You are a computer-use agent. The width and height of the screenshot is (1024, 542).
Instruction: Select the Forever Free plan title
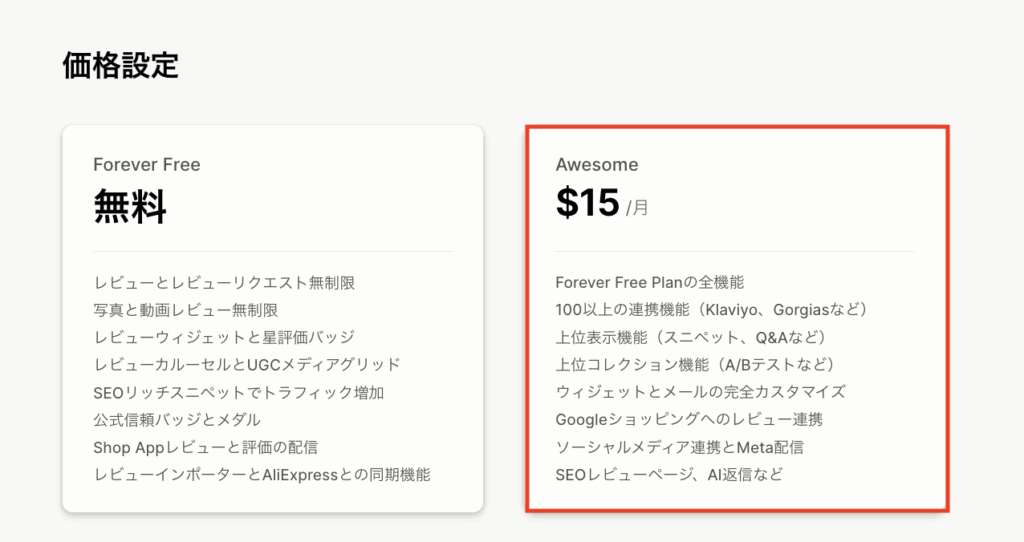click(x=147, y=165)
